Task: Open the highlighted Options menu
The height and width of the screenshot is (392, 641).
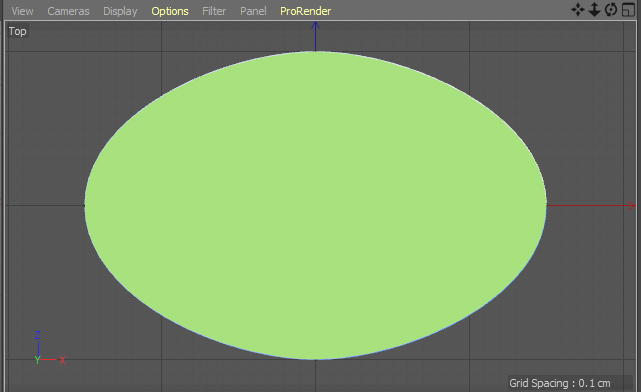Action: pos(170,11)
